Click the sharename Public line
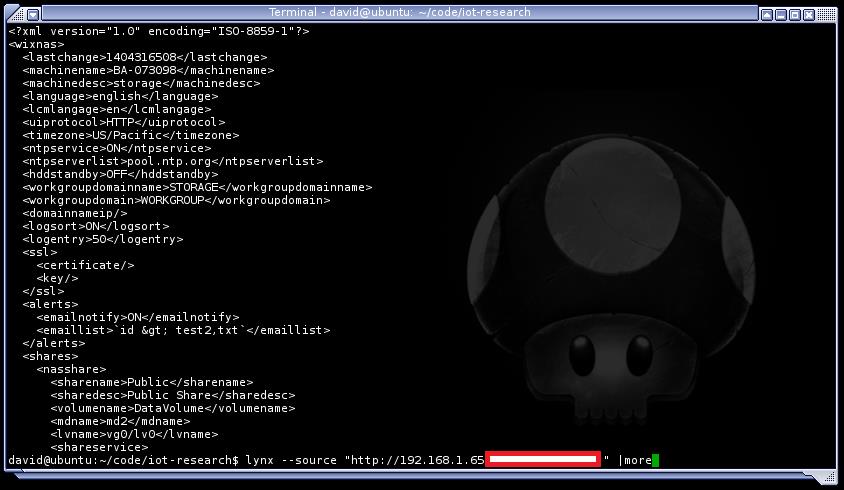Image resolution: width=844 pixels, height=490 pixels. [x=152, y=382]
